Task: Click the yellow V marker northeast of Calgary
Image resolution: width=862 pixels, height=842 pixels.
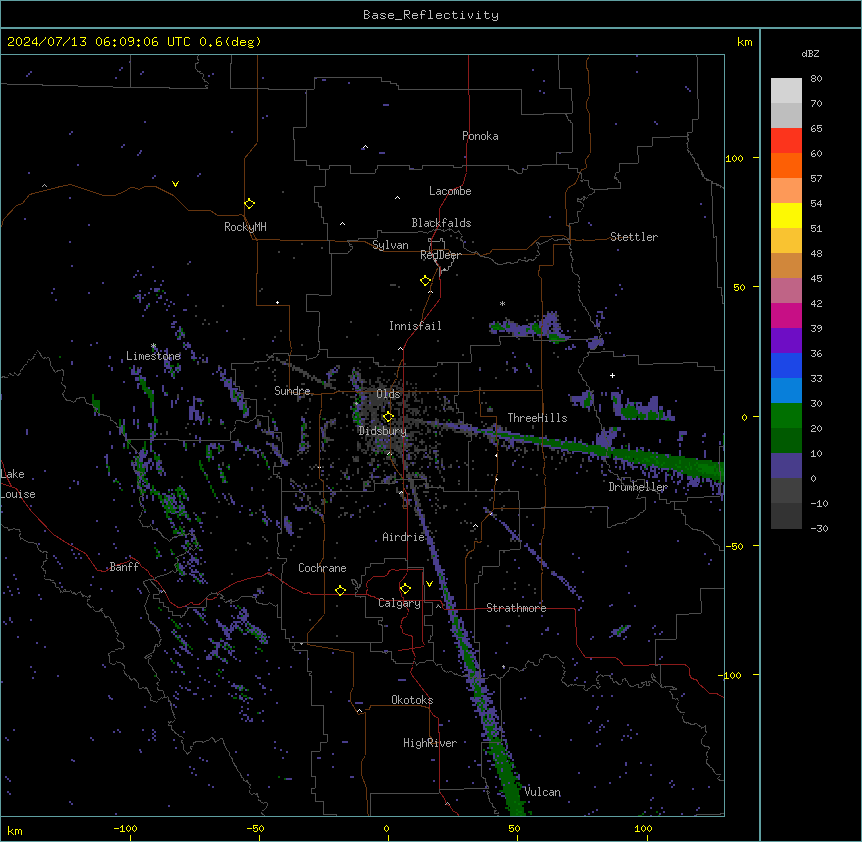Action: (429, 584)
